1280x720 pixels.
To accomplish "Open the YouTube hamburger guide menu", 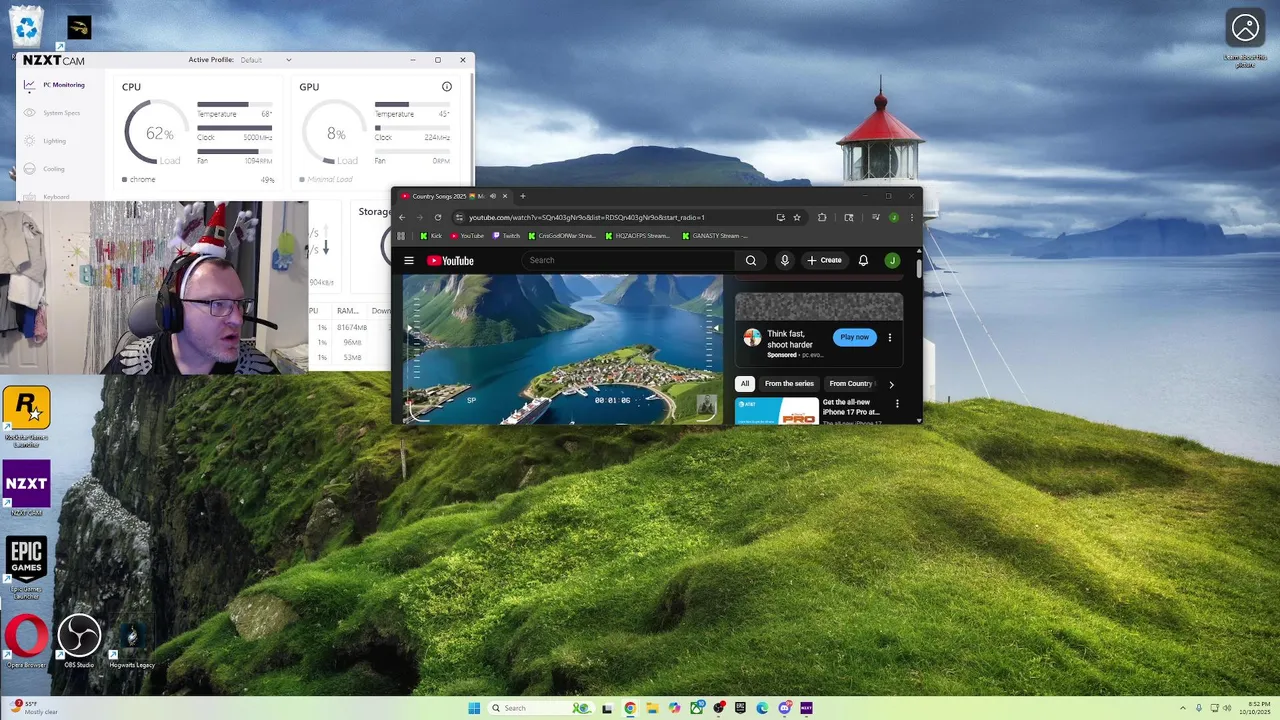I will [409, 261].
